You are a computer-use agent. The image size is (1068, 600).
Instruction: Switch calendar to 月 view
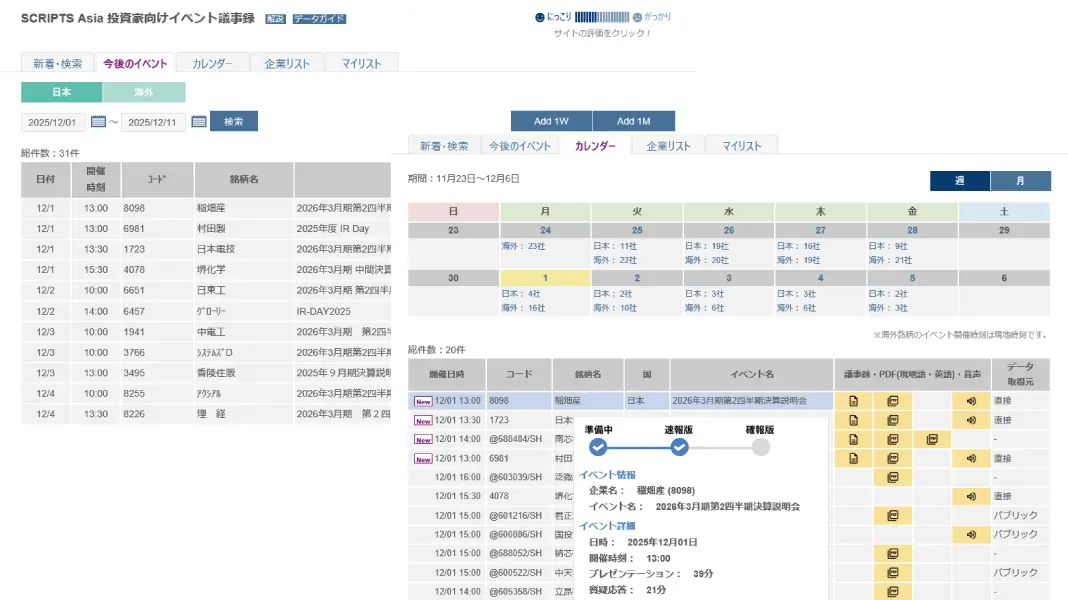click(x=1020, y=180)
